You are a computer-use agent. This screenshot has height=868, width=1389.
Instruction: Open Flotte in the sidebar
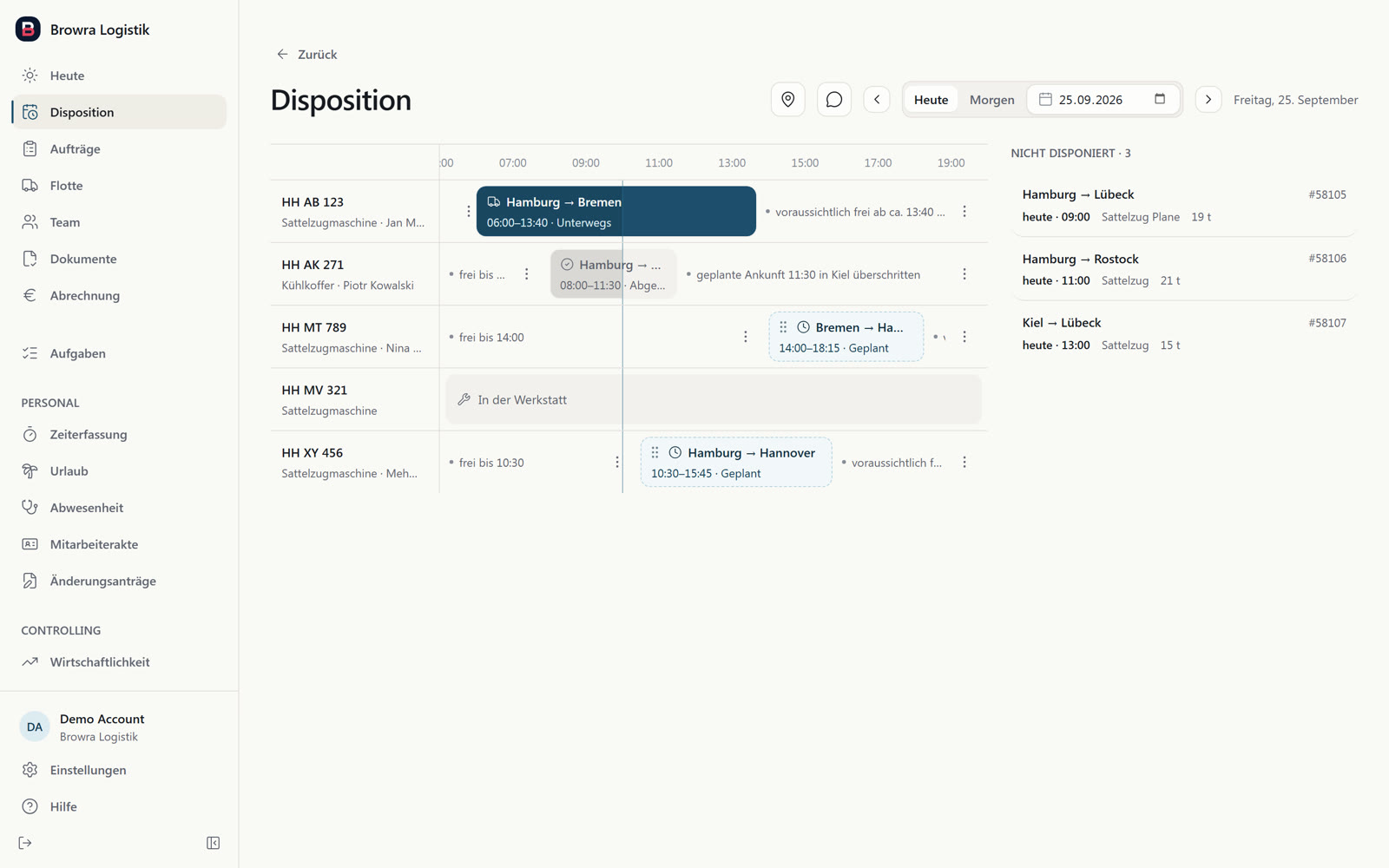click(119, 185)
